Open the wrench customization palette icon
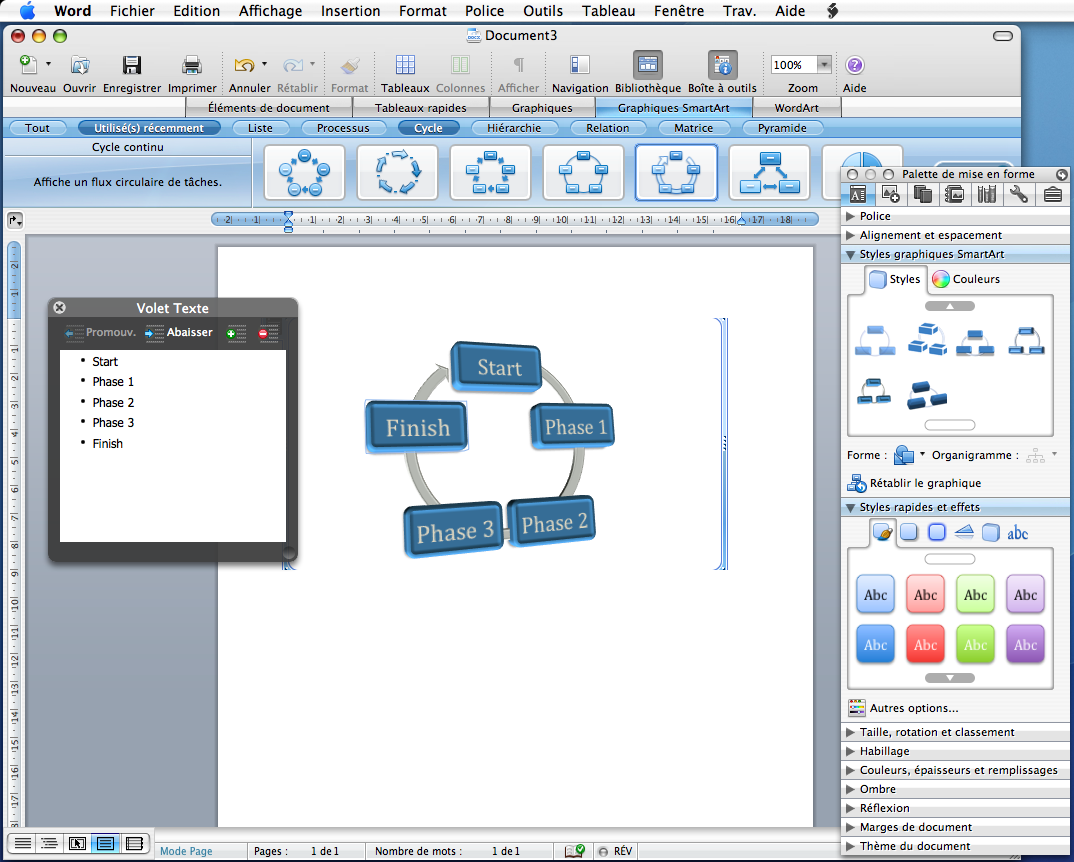 pyautogui.click(x=1019, y=195)
